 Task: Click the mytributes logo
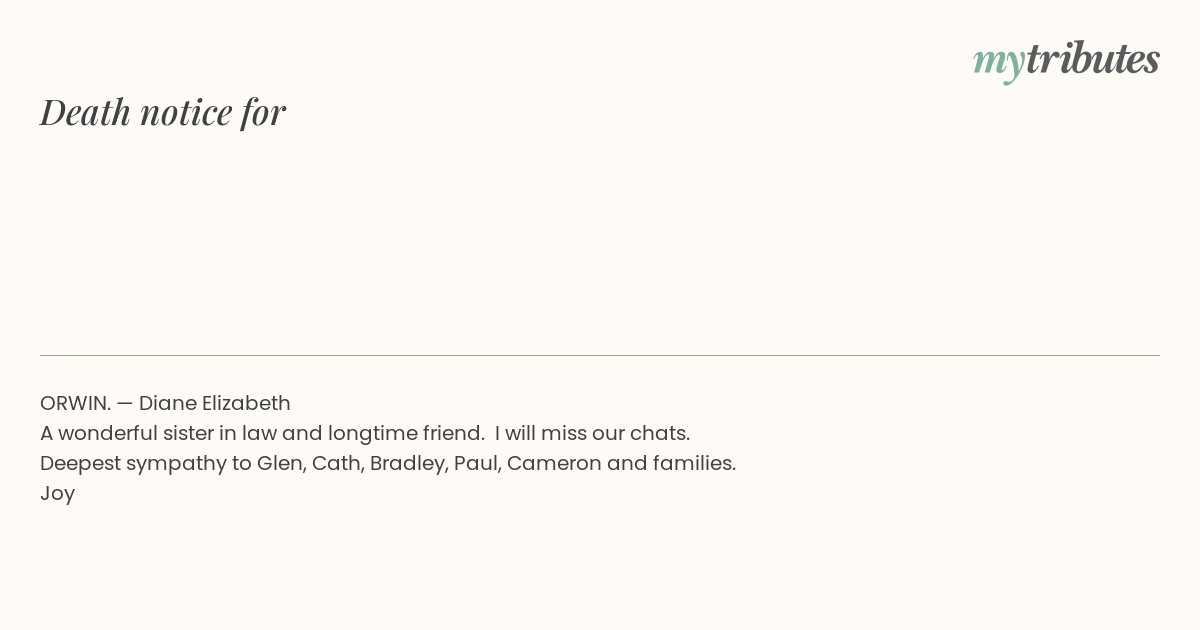1066,60
